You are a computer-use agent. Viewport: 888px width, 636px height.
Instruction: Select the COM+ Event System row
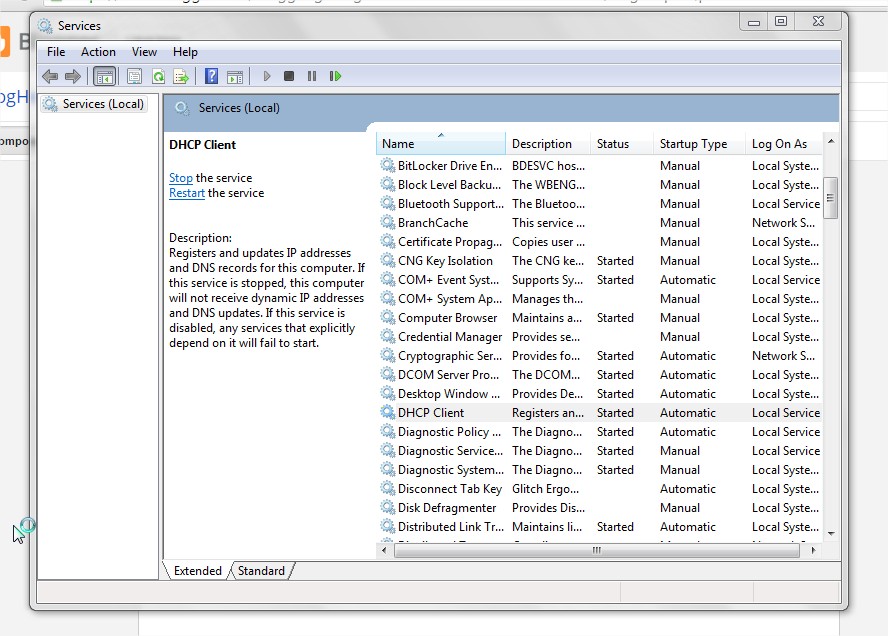coord(600,280)
